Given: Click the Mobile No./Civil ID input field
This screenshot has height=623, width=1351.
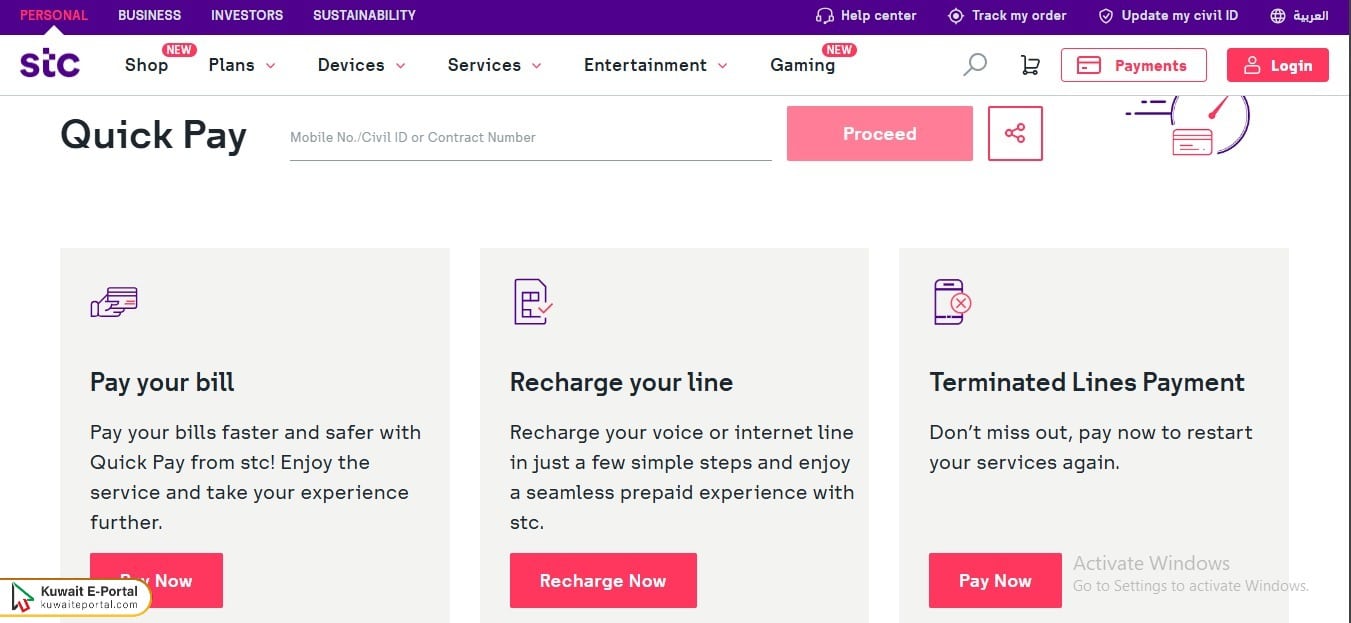Looking at the screenshot, I should [530, 137].
